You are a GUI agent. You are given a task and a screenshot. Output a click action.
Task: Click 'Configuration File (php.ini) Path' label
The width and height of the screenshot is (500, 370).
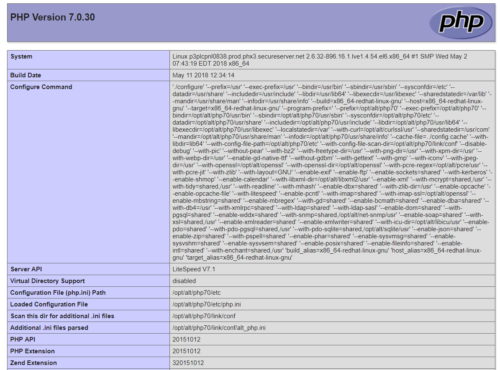click(x=58, y=293)
